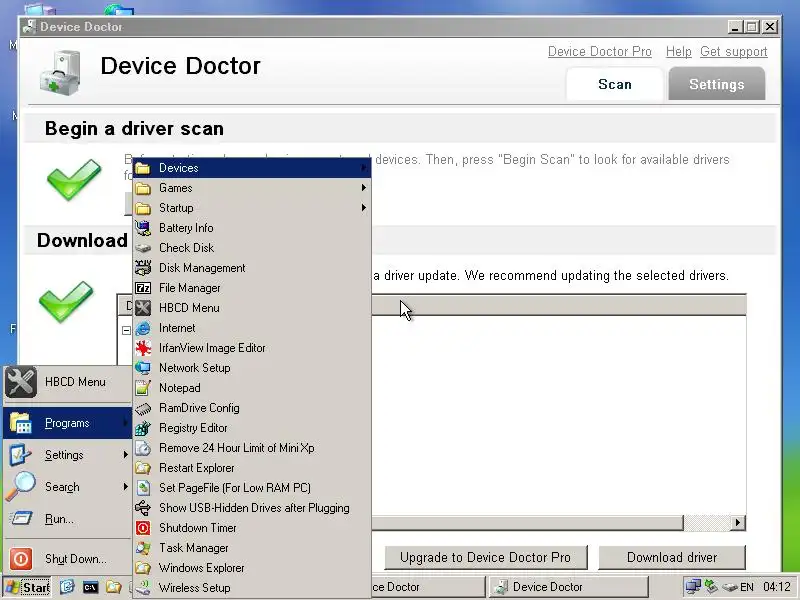Screen dimensions: 800x600
Task: Open the Windows Explorer icon
Action: (143, 568)
